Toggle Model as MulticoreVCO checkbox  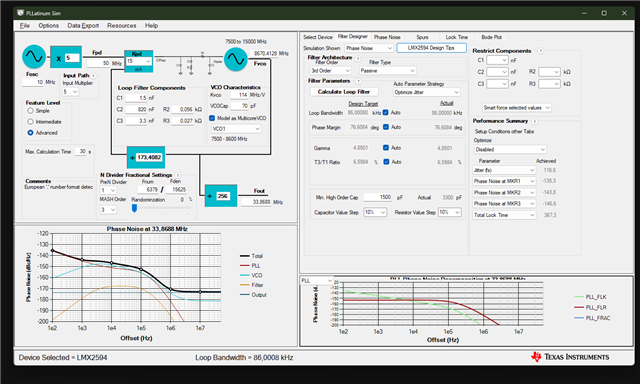pyautogui.click(x=212, y=118)
